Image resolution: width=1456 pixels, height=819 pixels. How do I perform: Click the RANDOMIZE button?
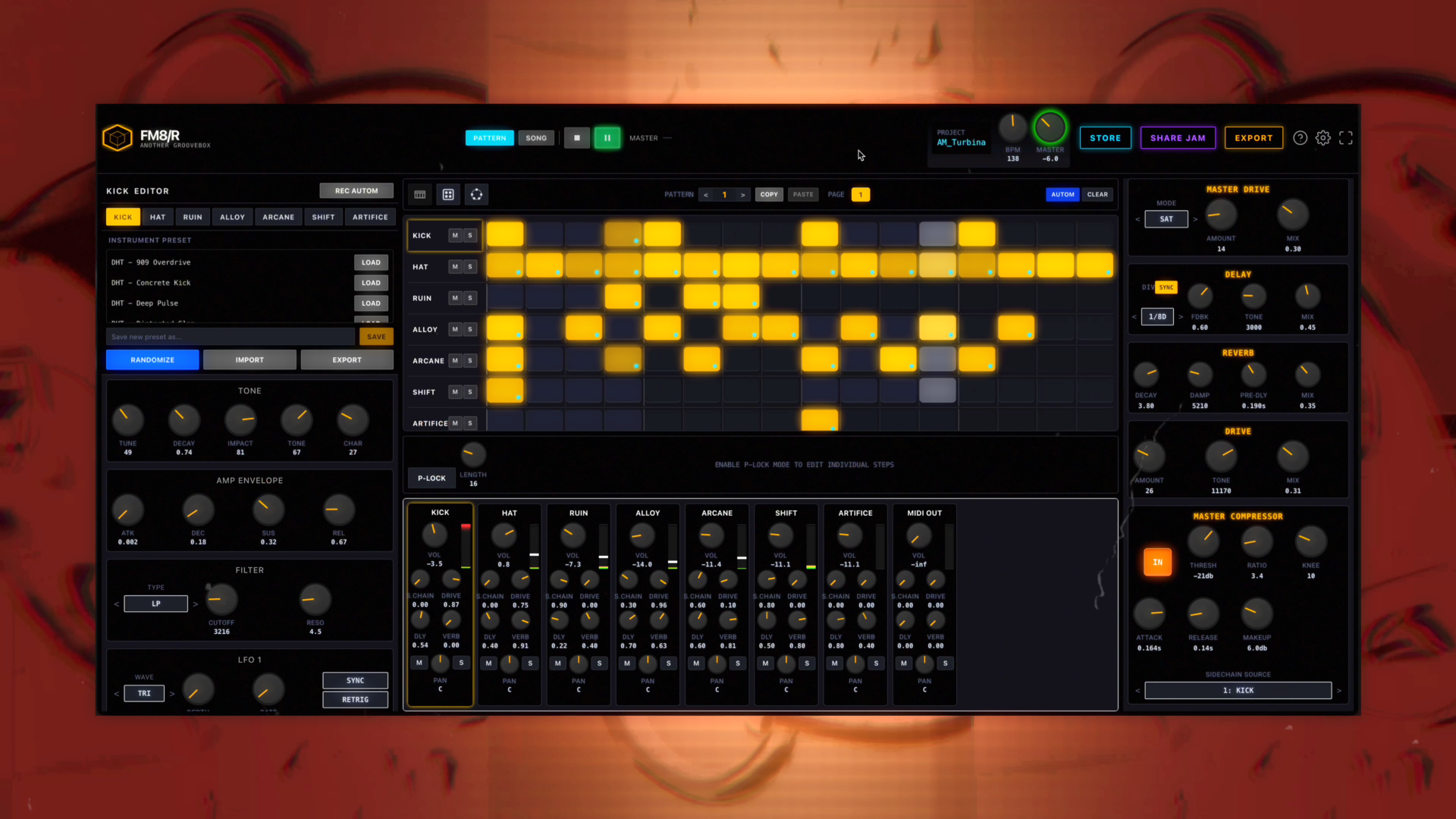pyautogui.click(x=152, y=360)
